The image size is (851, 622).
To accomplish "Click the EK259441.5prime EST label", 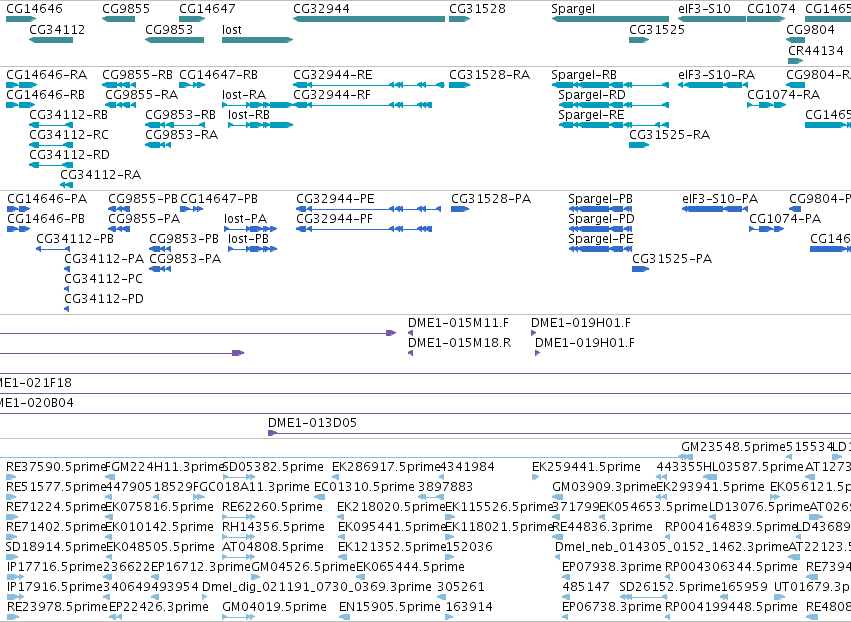I will (587, 467).
